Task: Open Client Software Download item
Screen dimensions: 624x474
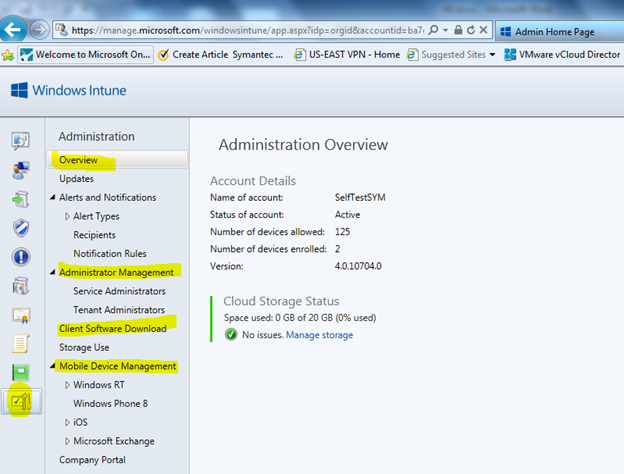Action: pos(113,328)
